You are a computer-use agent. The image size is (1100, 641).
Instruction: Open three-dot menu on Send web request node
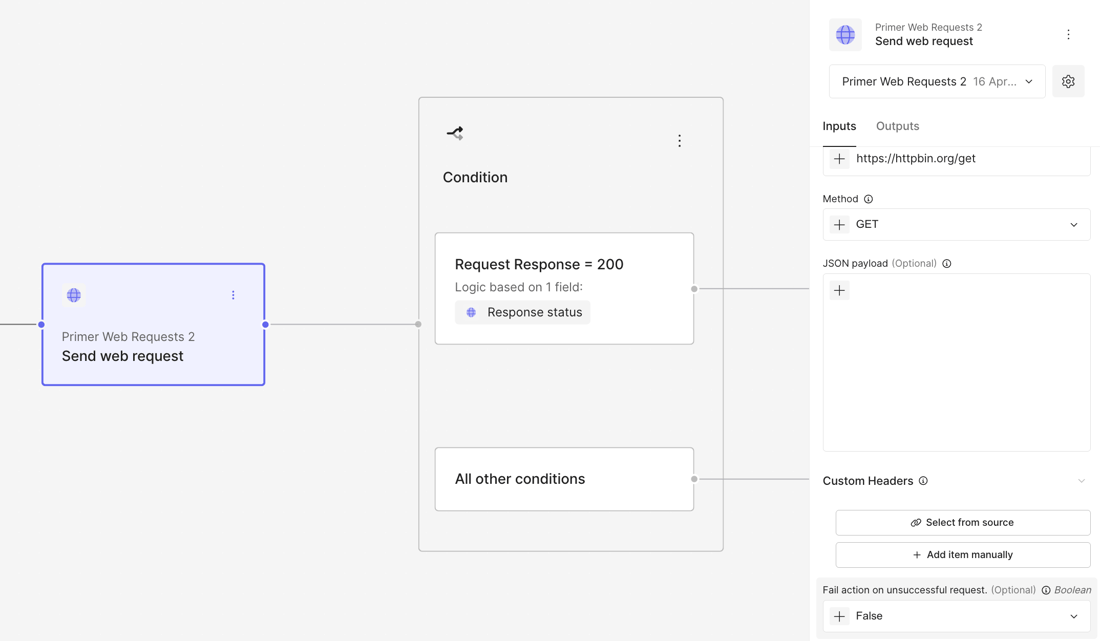point(233,295)
